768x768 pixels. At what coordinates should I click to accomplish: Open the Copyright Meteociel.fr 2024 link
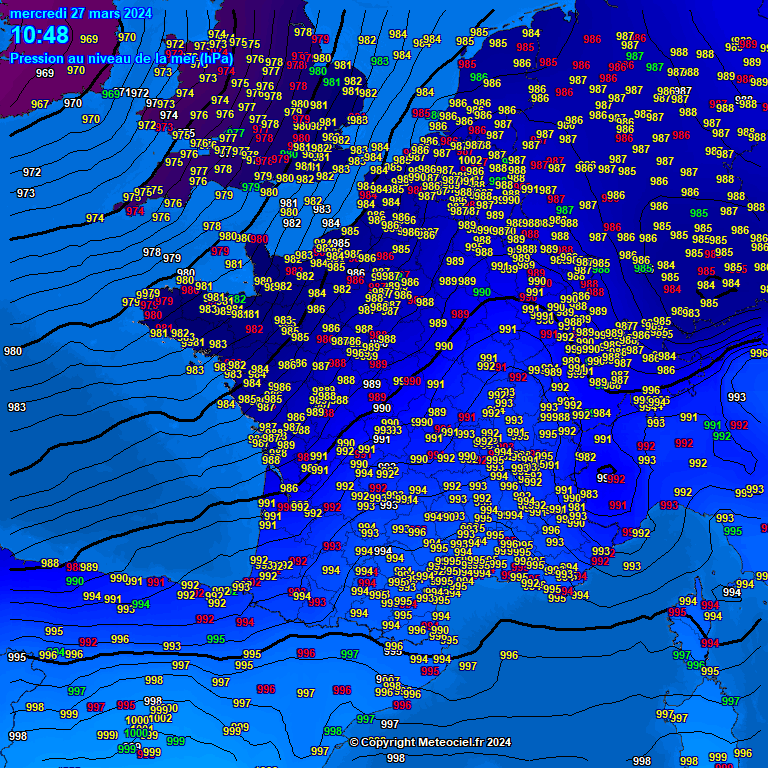tap(430, 742)
